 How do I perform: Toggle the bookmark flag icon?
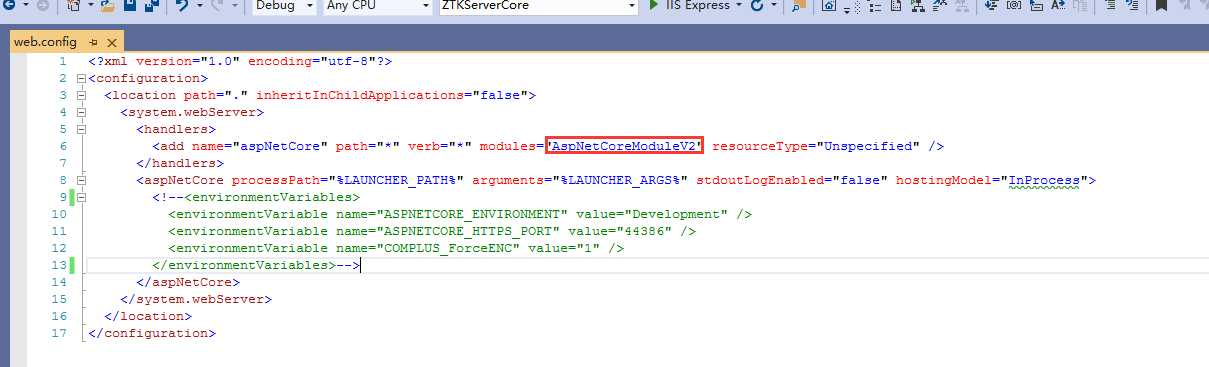coord(1161,6)
